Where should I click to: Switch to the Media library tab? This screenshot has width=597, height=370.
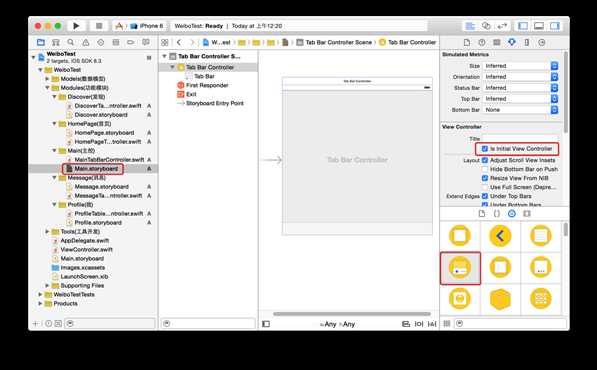point(527,214)
